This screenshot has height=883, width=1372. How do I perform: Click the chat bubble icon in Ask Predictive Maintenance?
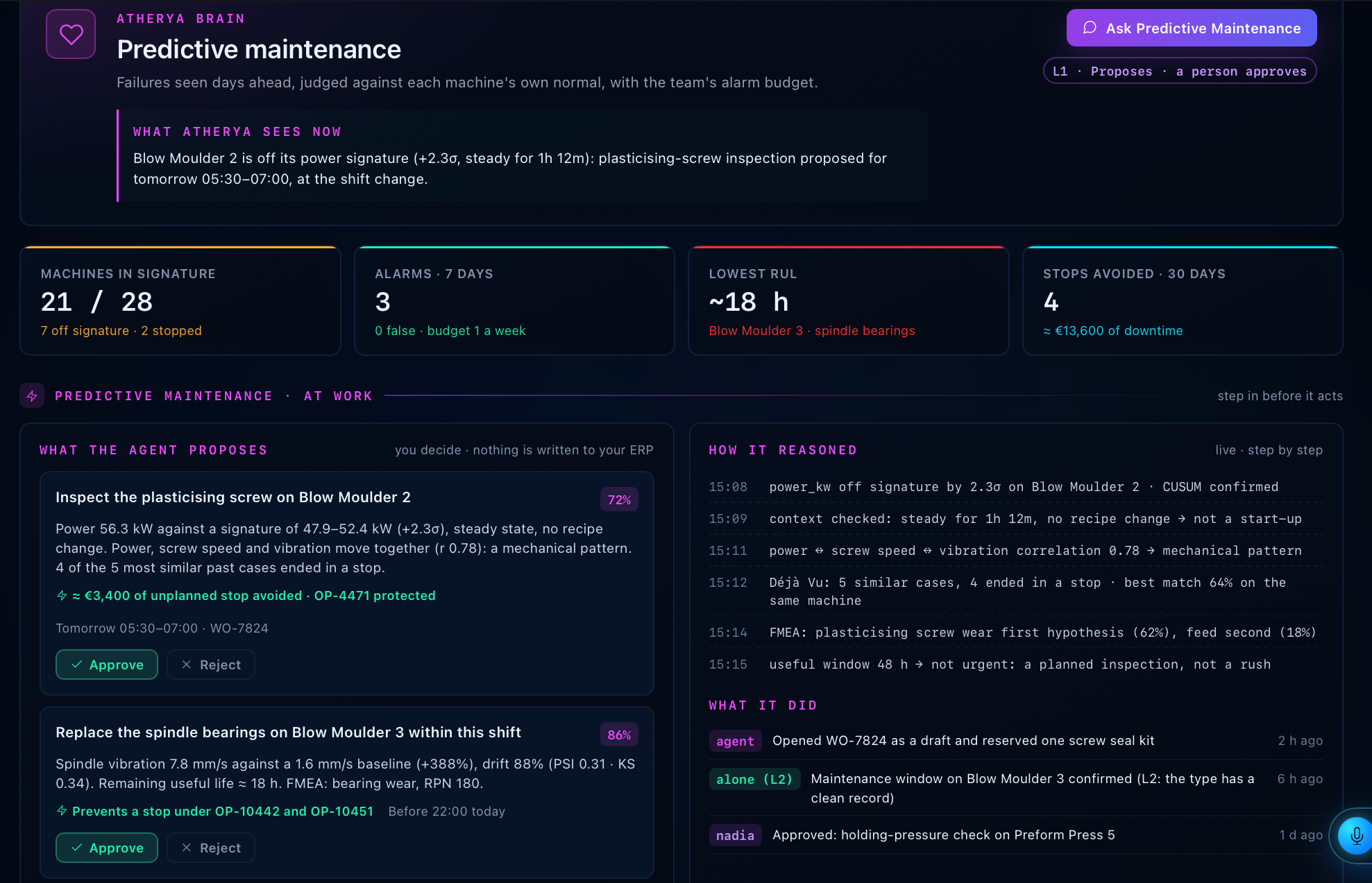1090,28
